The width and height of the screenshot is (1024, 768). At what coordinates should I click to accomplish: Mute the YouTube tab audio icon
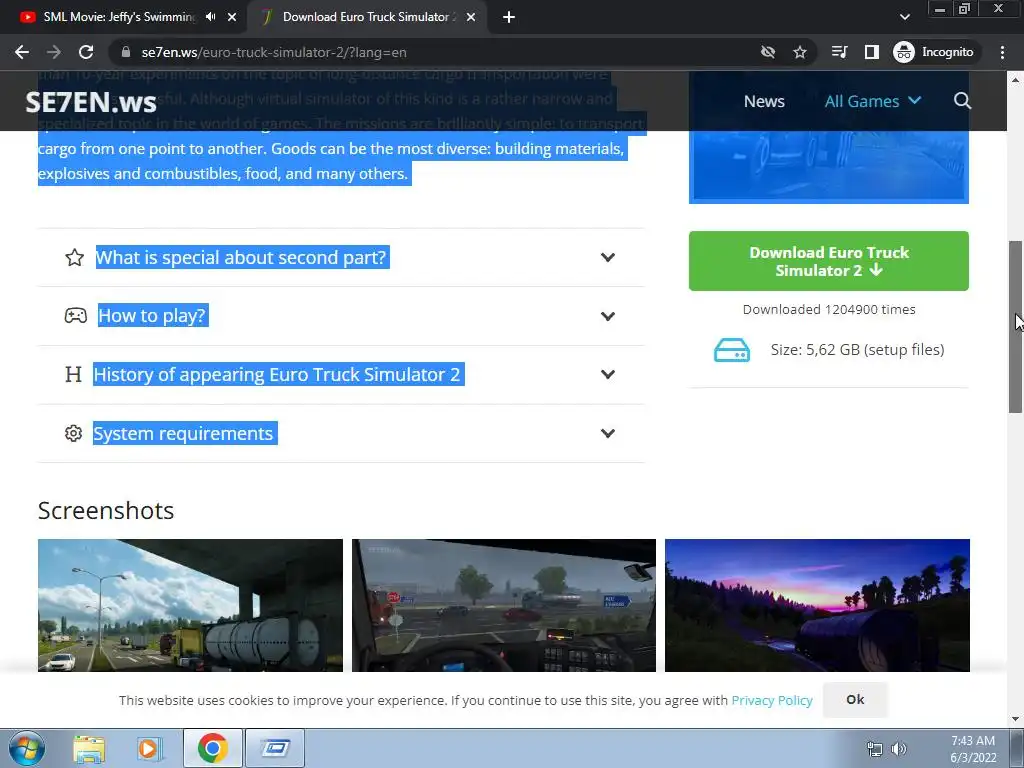pyautogui.click(x=210, y=17)
